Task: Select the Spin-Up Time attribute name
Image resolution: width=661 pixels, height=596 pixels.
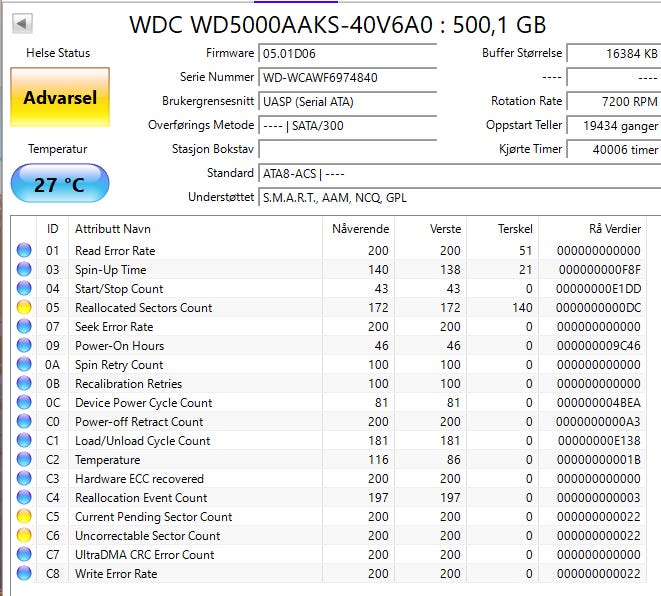Action: 110,270
